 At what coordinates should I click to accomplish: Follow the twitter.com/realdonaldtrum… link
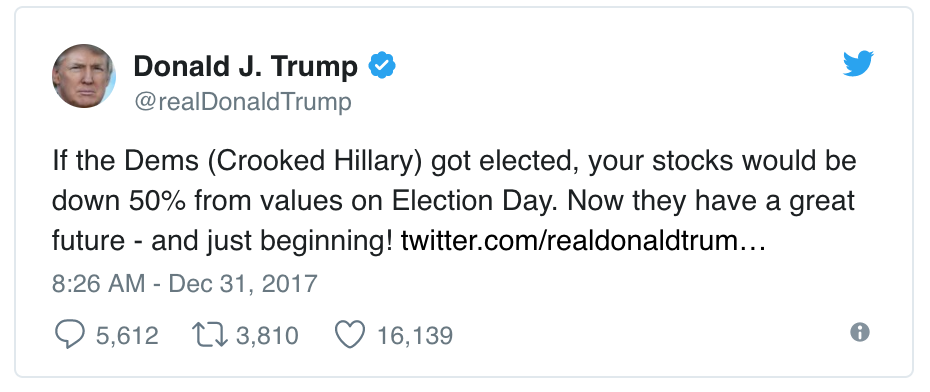point(584,241)
